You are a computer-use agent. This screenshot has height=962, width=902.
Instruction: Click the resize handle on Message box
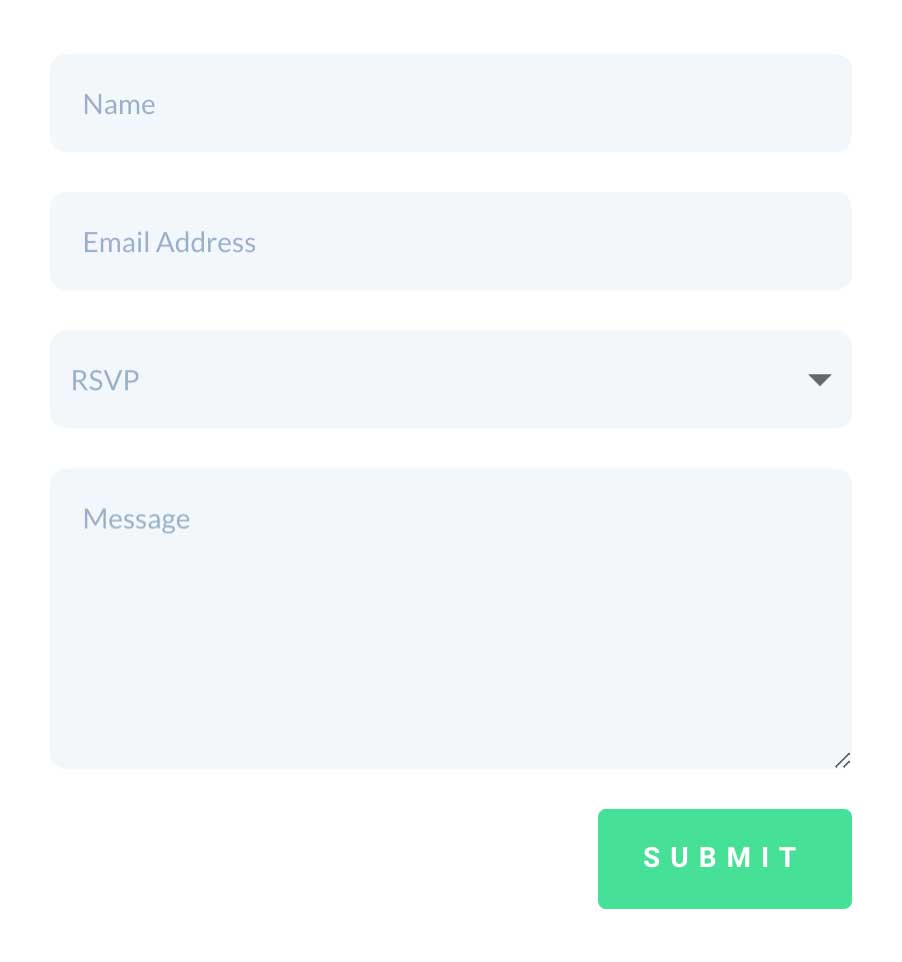(x=842, y=761)
